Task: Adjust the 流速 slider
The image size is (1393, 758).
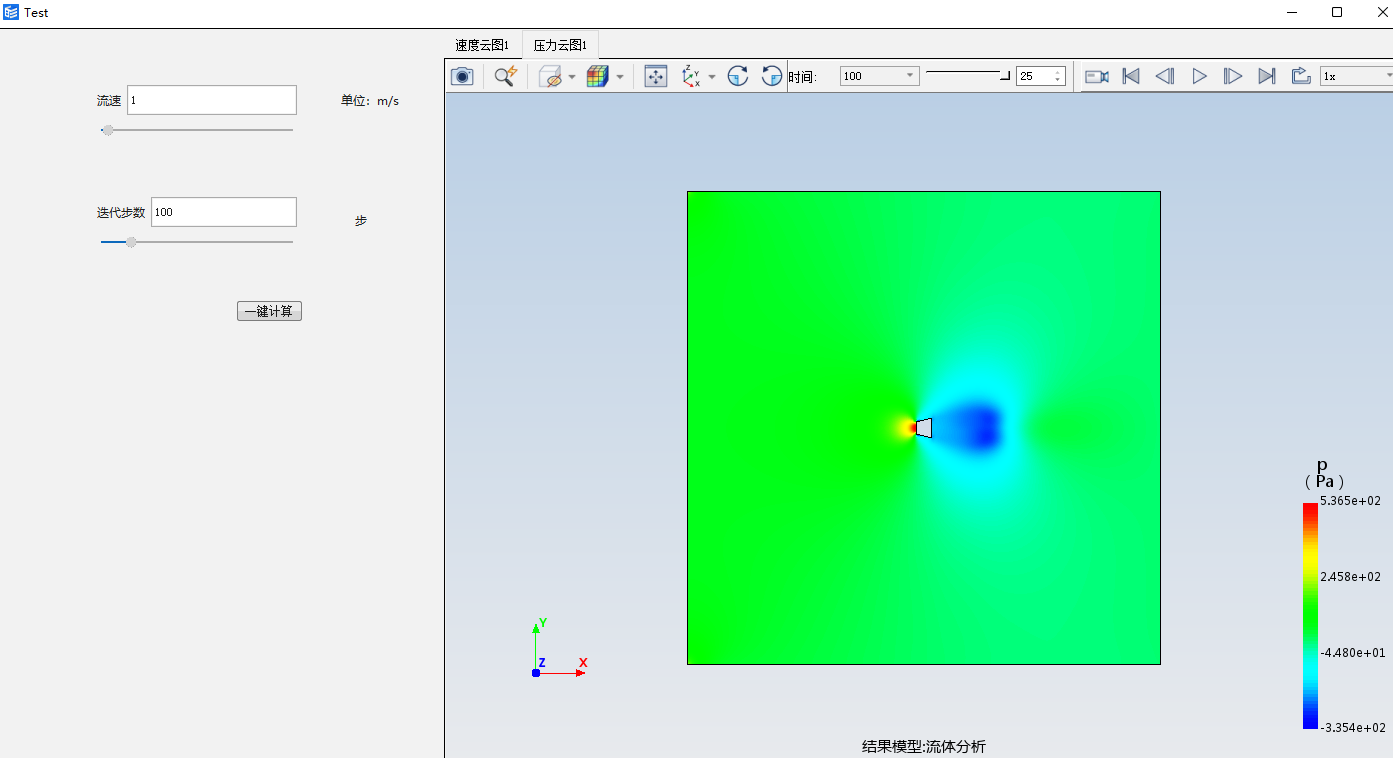Action: pyautogui.click(x=197, y=130)
